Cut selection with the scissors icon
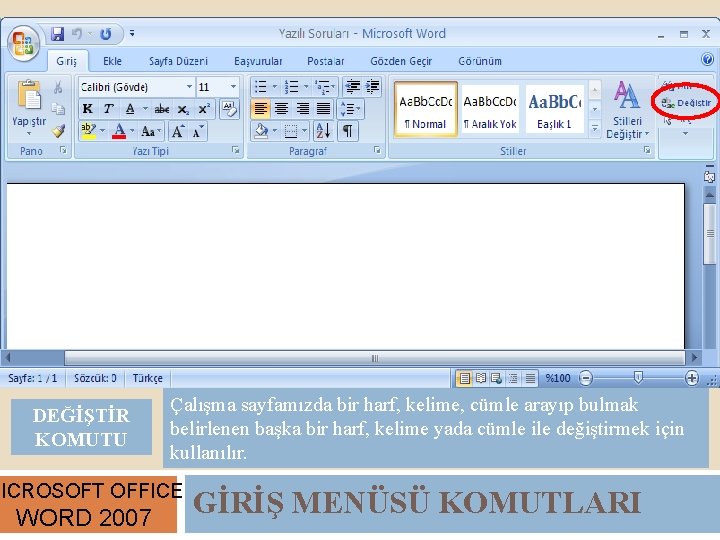Image resolution: width=720 pixels, height=540 pixels. (x=58, y=87)
